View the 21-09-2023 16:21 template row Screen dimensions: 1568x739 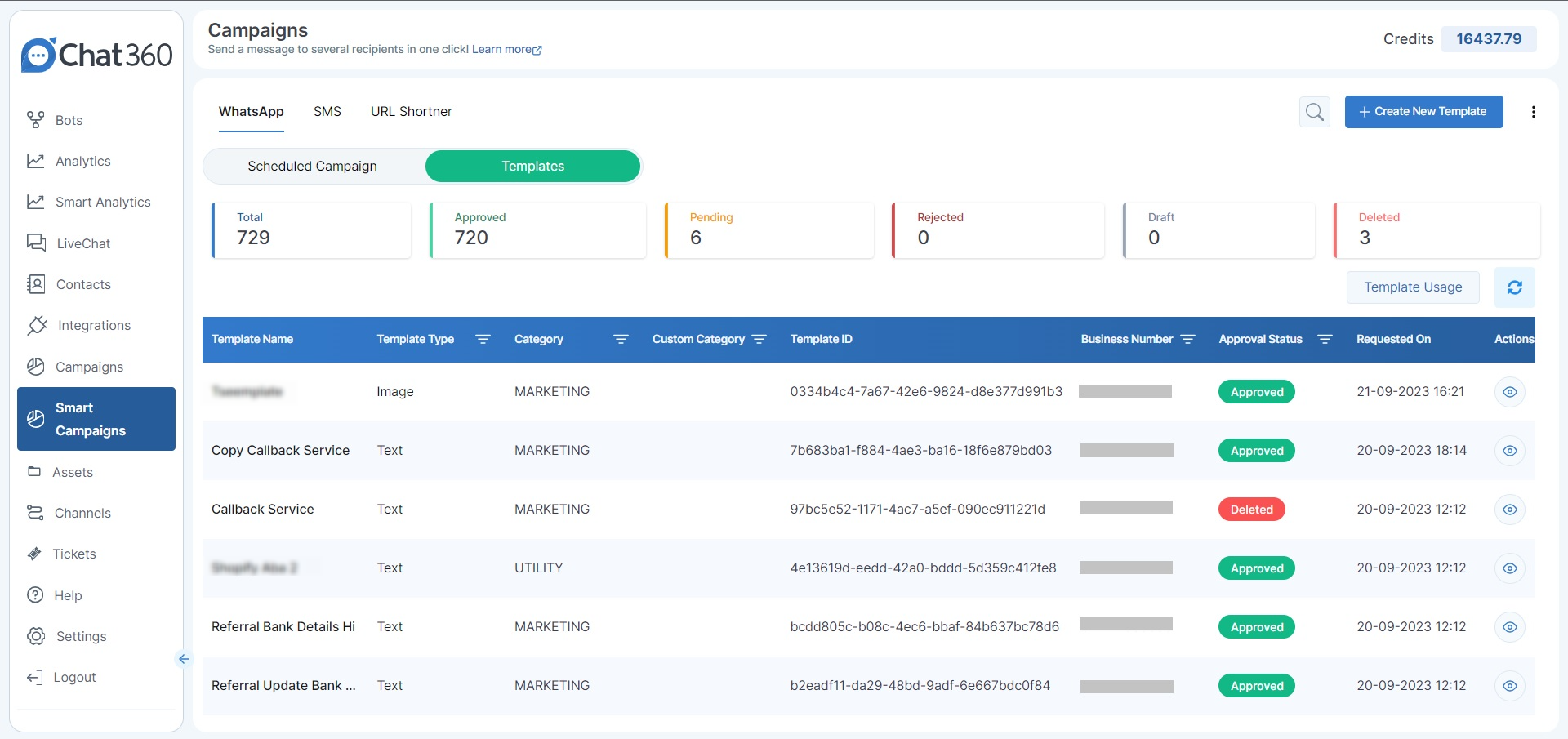tap(1510, 392)
